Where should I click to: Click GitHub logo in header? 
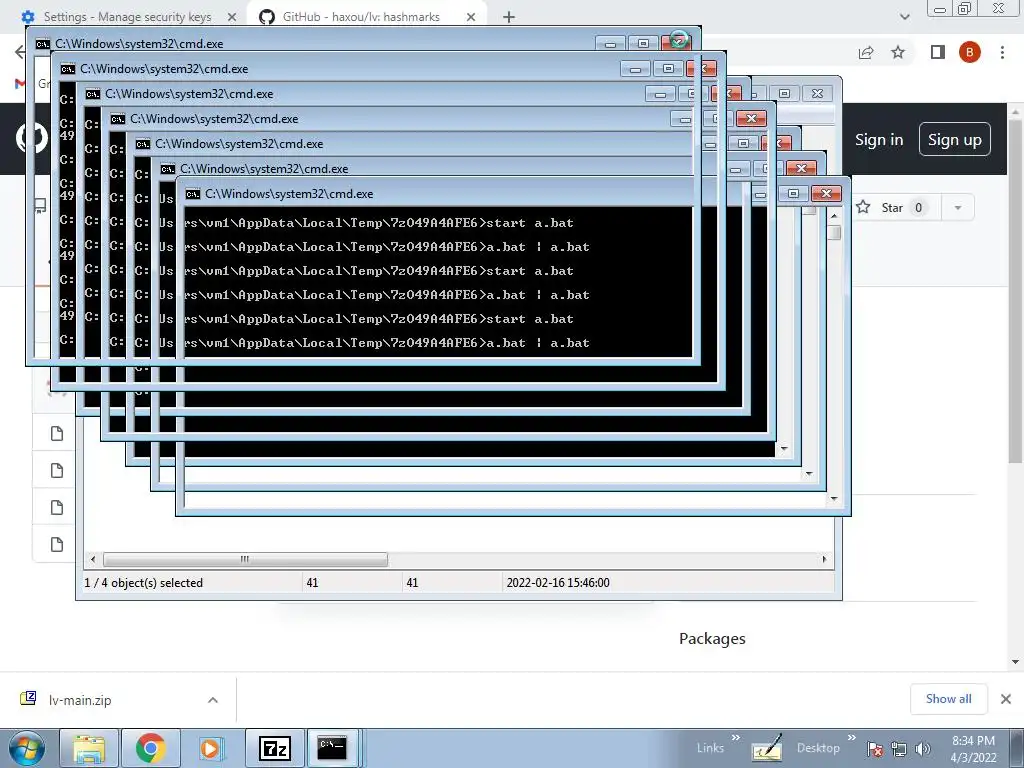tap(31, 138)
